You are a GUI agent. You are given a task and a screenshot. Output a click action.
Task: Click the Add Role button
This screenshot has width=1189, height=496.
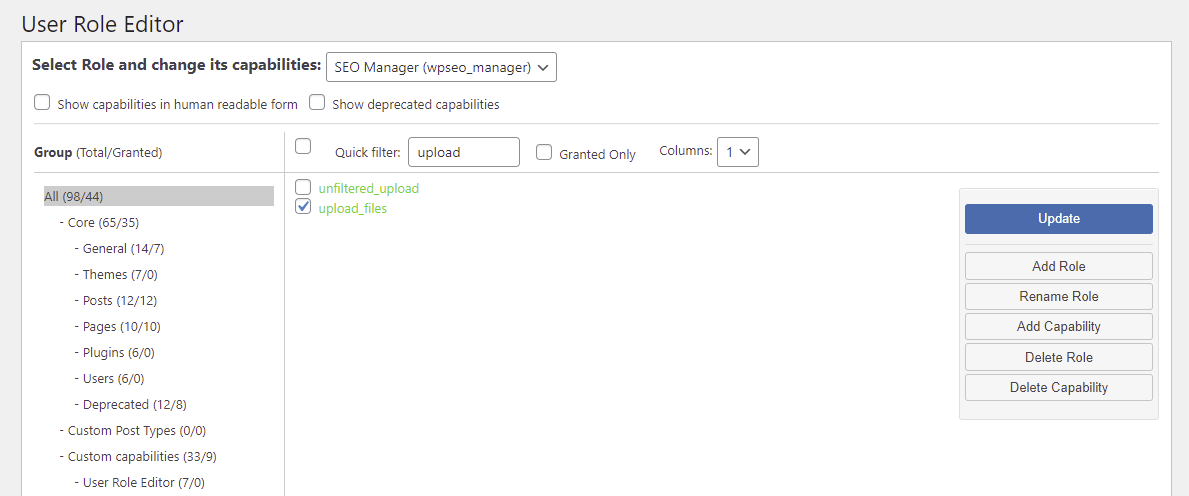coord(1058,266)
